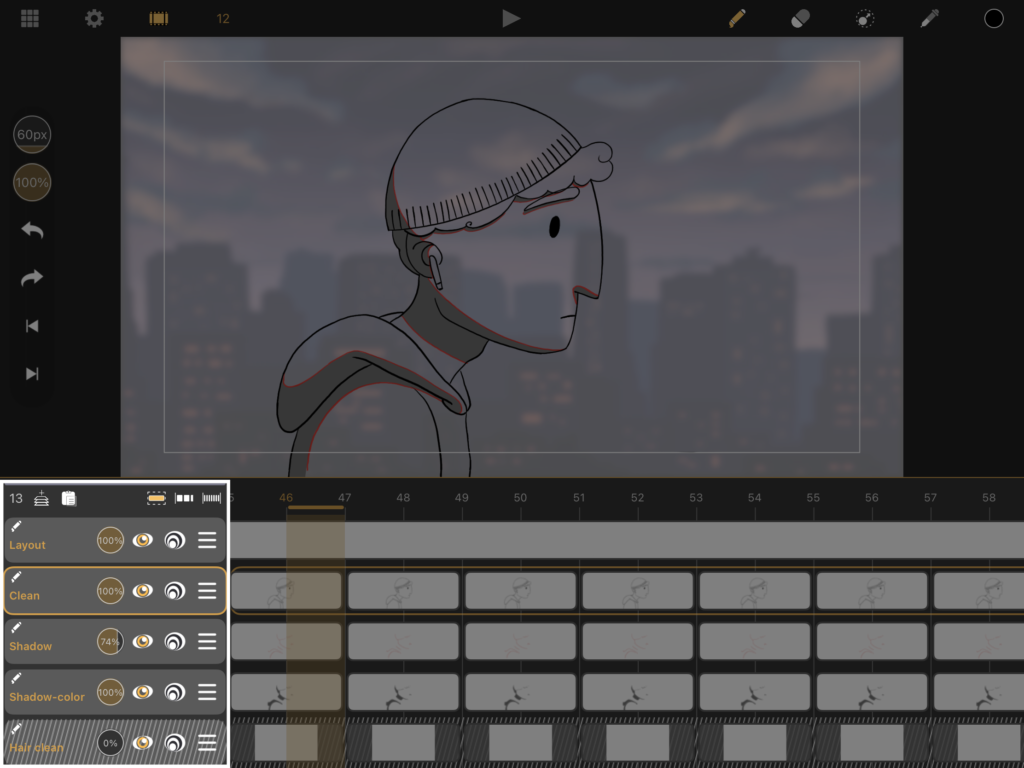Toggle onion skin for Clean layer

(174, 591)
